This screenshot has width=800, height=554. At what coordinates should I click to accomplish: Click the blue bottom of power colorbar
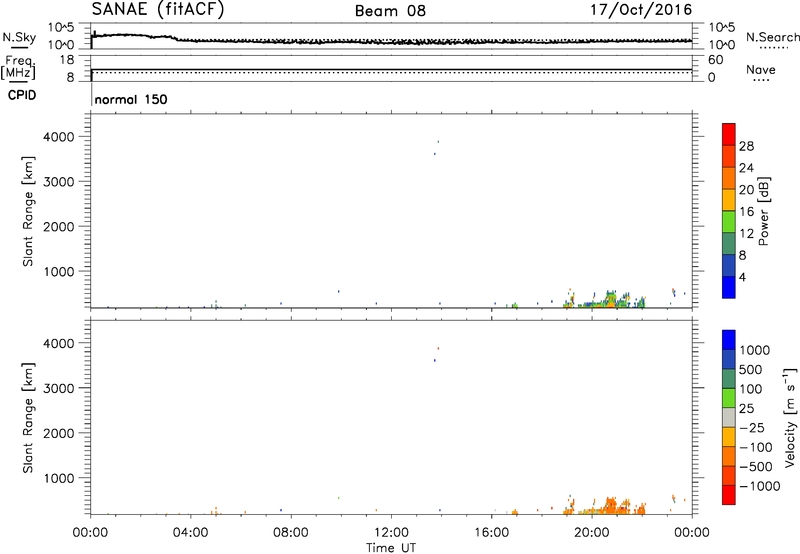(729, 287)
